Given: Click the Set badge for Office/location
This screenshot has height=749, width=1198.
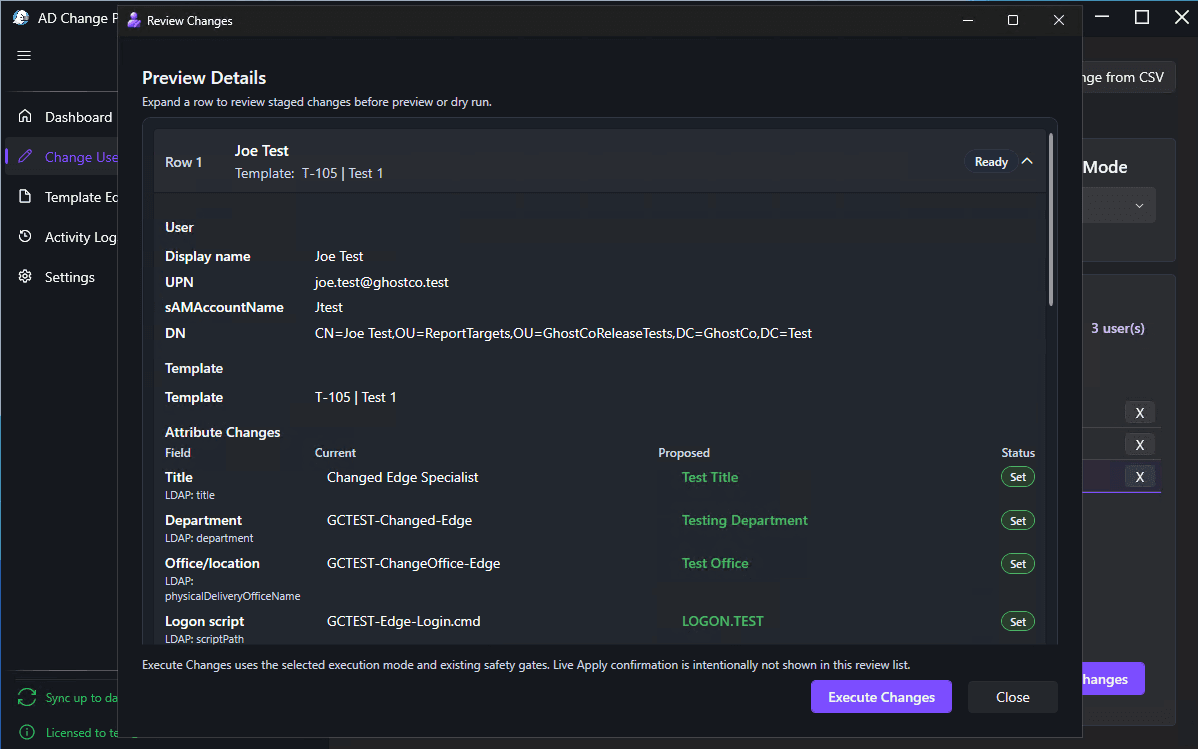Looking at the screenshot, I should 1018,564.
